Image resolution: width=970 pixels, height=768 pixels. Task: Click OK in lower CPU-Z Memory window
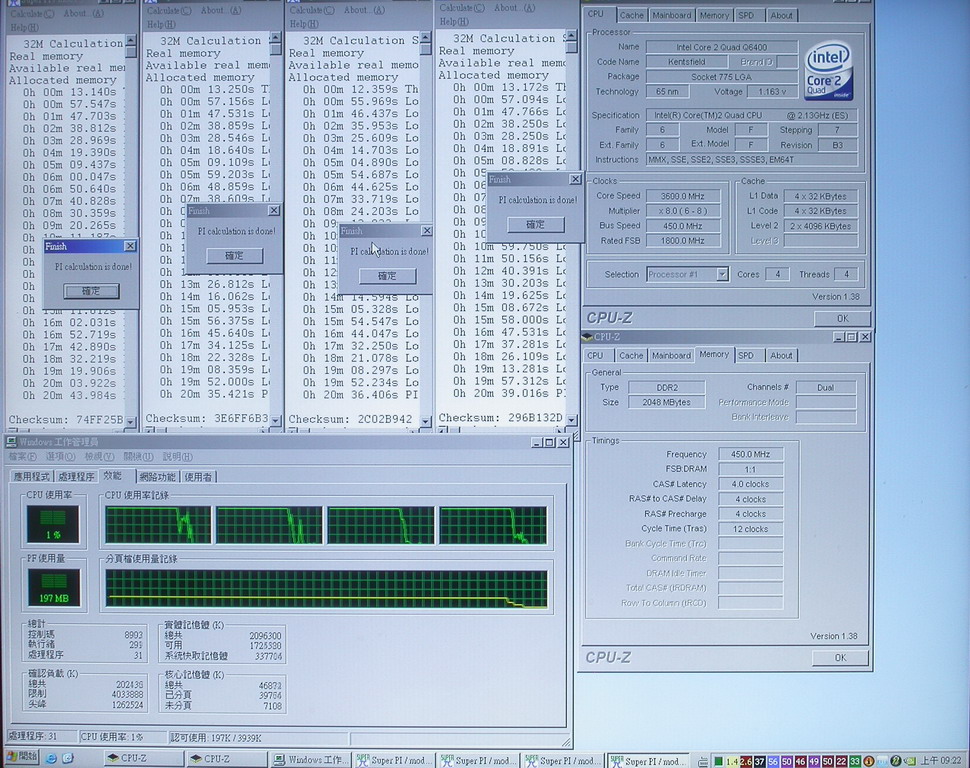(840, 658)
